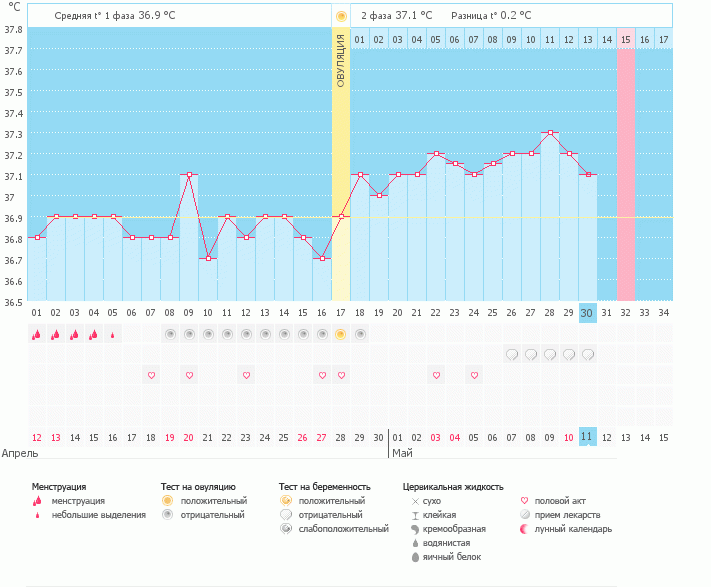
Task: Click the ovulation sun icon in the top header
Action: tap(341, 16)
